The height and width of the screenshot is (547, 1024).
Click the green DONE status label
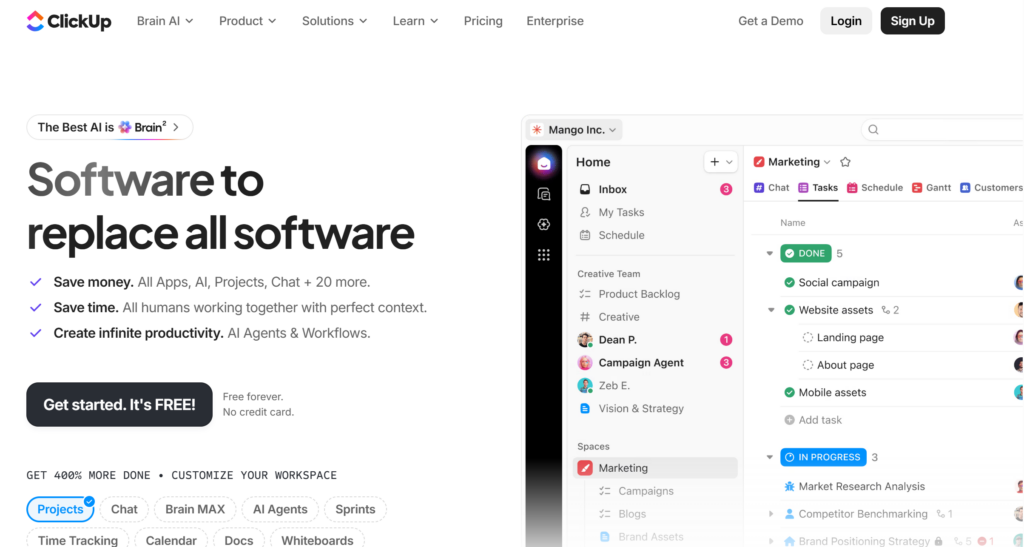tap(806, 253)
